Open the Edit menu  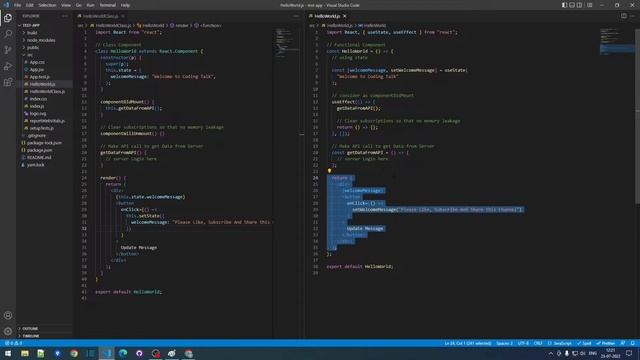[30, 5]
